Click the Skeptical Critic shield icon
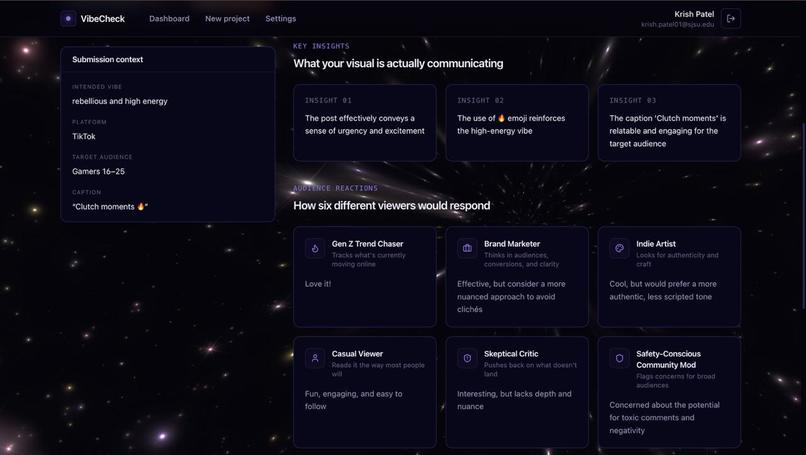This screenshot has width=806, height=455. click(x=467, y=358)
